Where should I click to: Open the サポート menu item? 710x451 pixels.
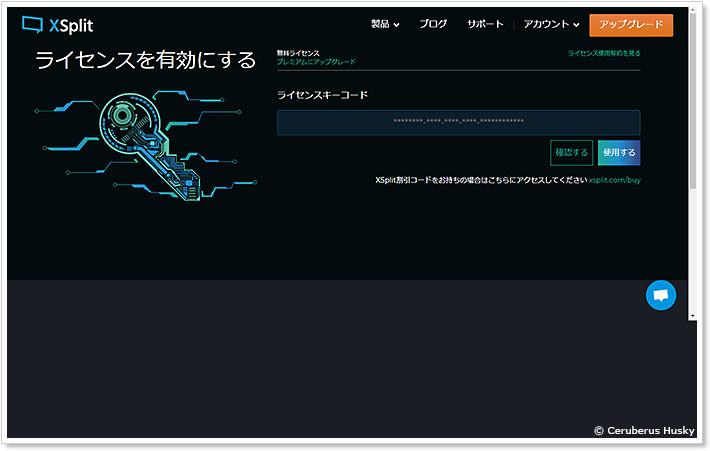485,24
